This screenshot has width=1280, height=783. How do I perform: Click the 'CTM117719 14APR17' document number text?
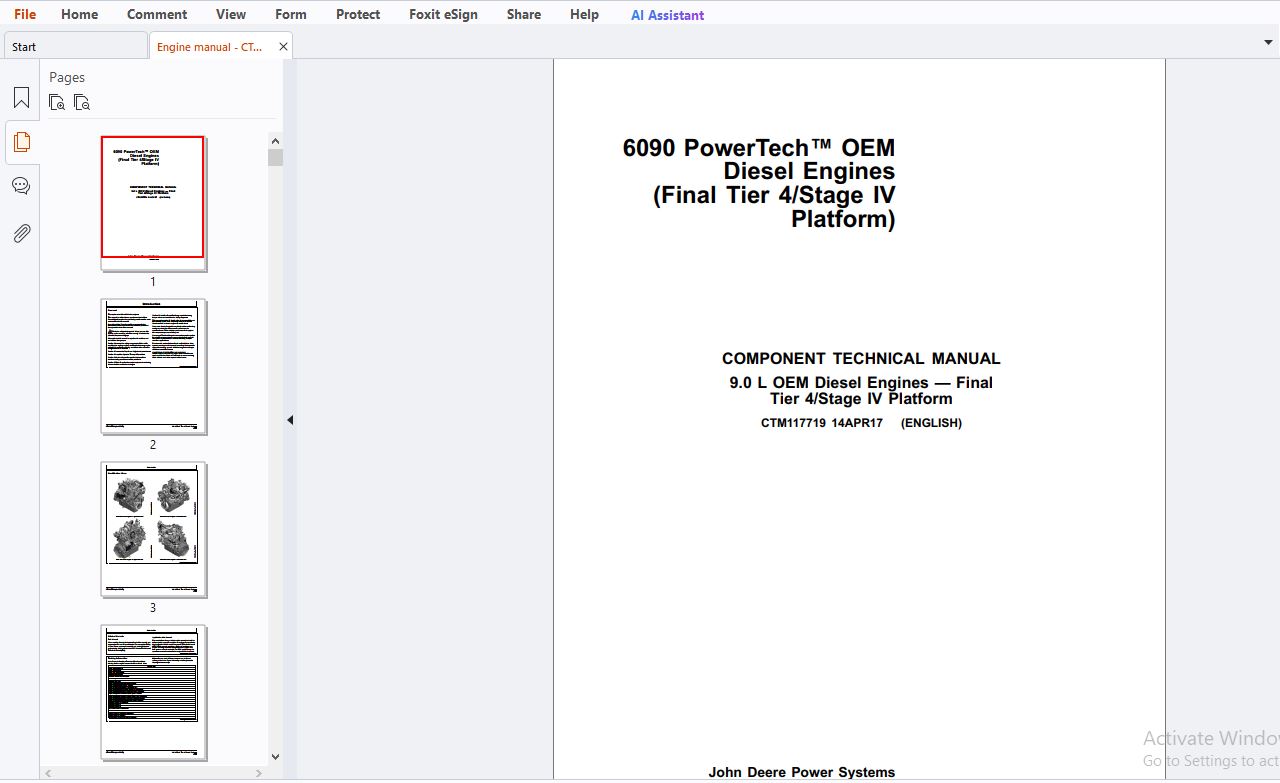[821, 423]
